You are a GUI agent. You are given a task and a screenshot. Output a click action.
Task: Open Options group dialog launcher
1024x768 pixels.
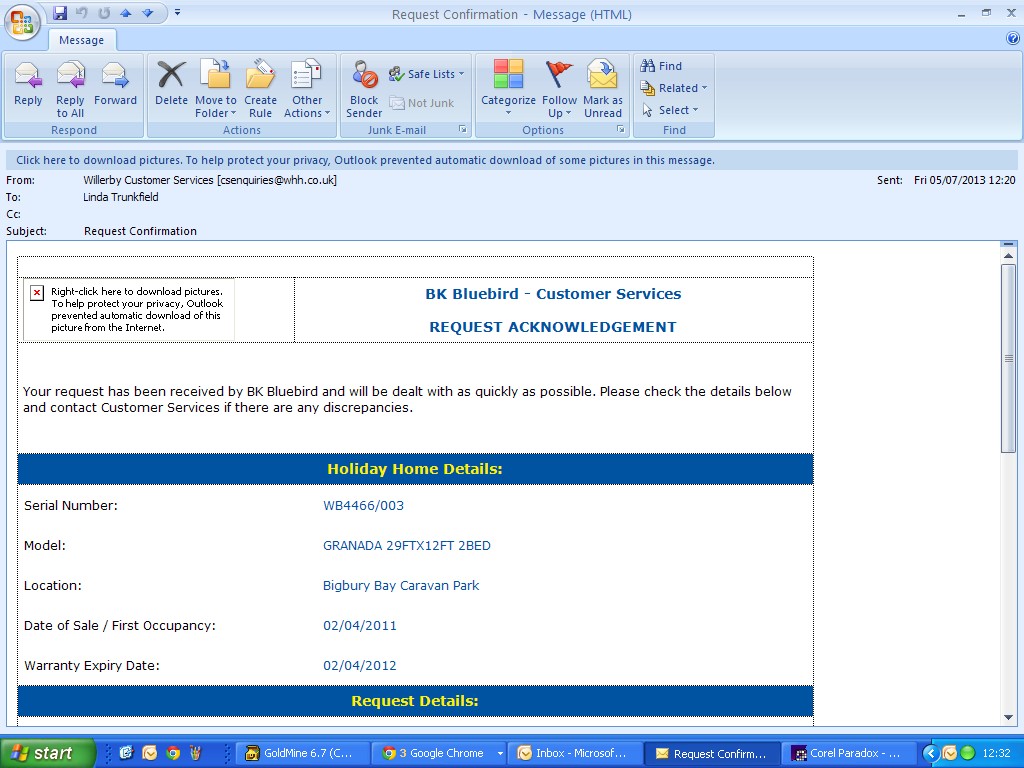(x=620, y=129)
